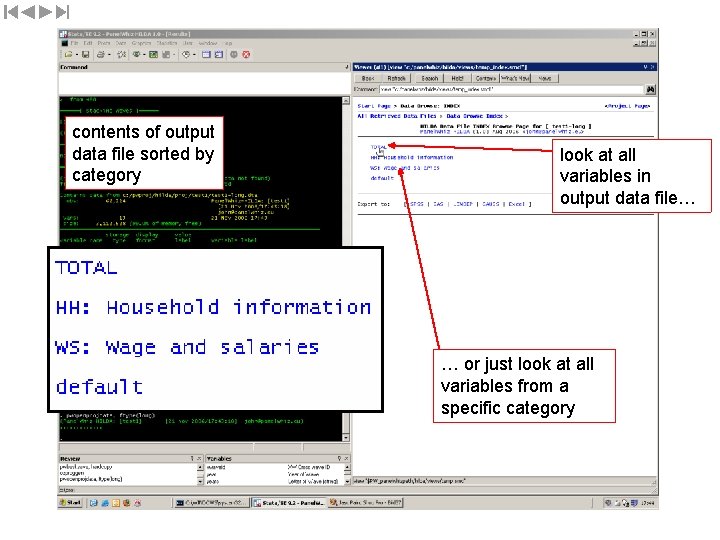The height and width of the screenshot is (540, 720).
Task: Click the Print toolbar icon
Action: click(x=101, y=55)
